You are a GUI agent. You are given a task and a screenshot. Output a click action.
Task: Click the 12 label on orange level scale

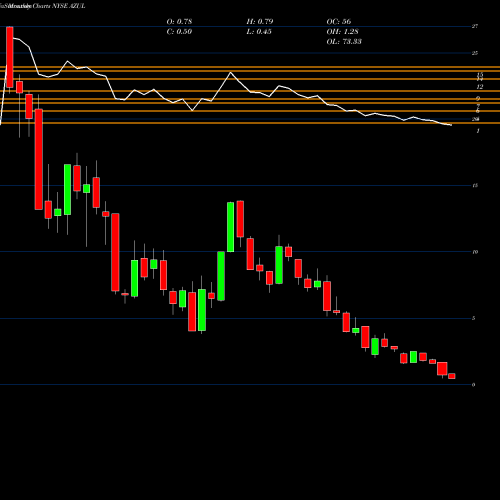click(480, 87)
